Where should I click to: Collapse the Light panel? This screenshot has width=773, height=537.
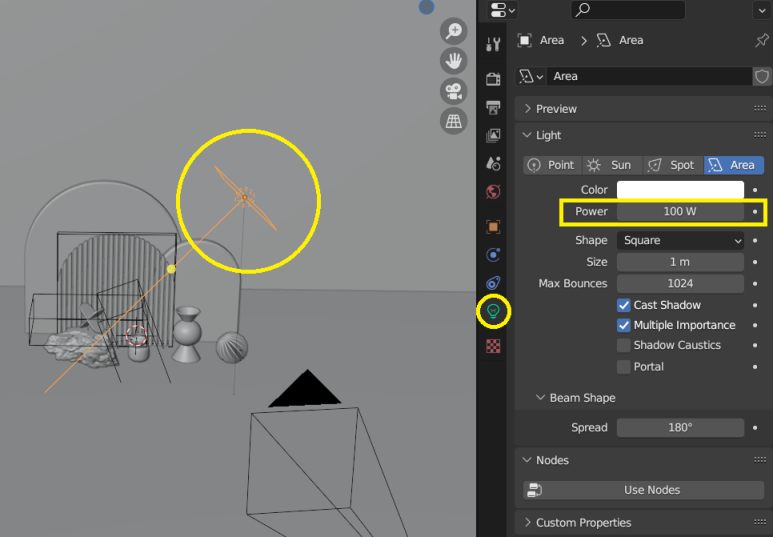527,135
